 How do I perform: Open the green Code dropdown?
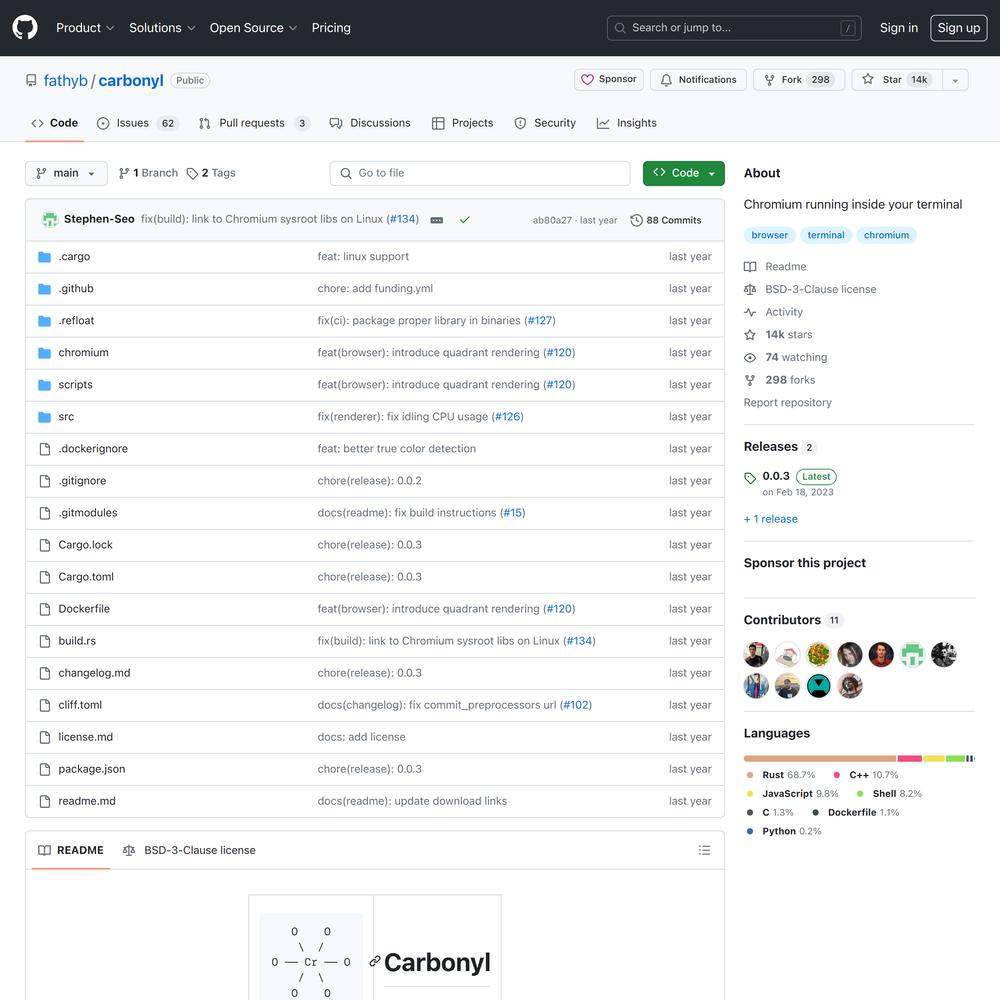(684, 173)
